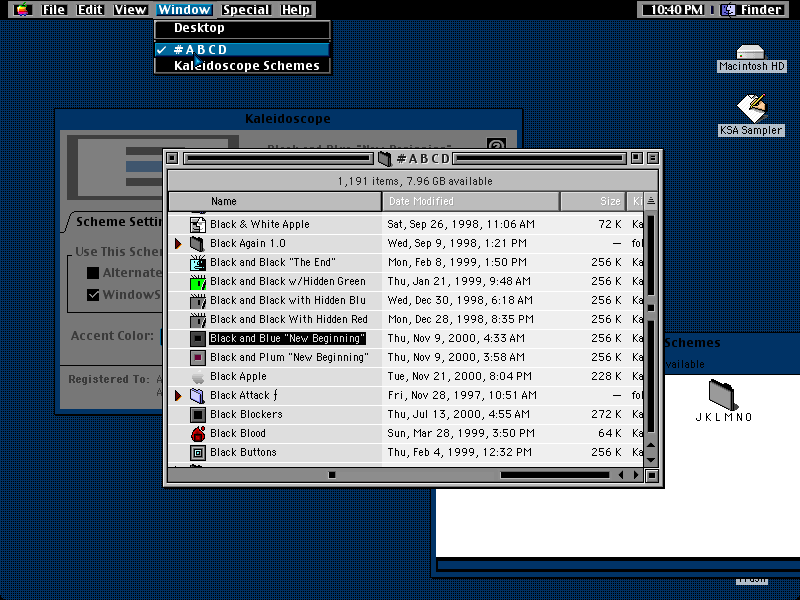Click the Black Again 1.0 folder icon

tap(197, 243)
